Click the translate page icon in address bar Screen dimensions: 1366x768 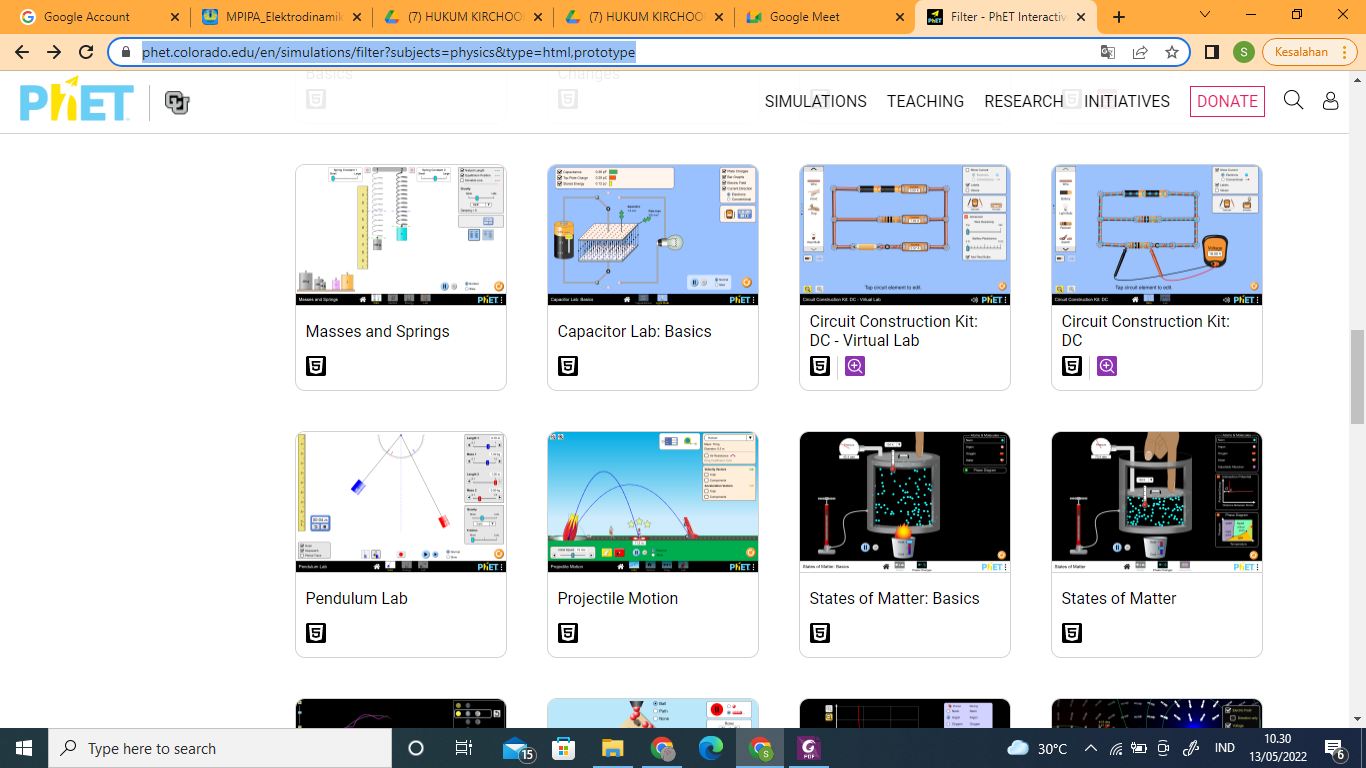click(1108, 52)
